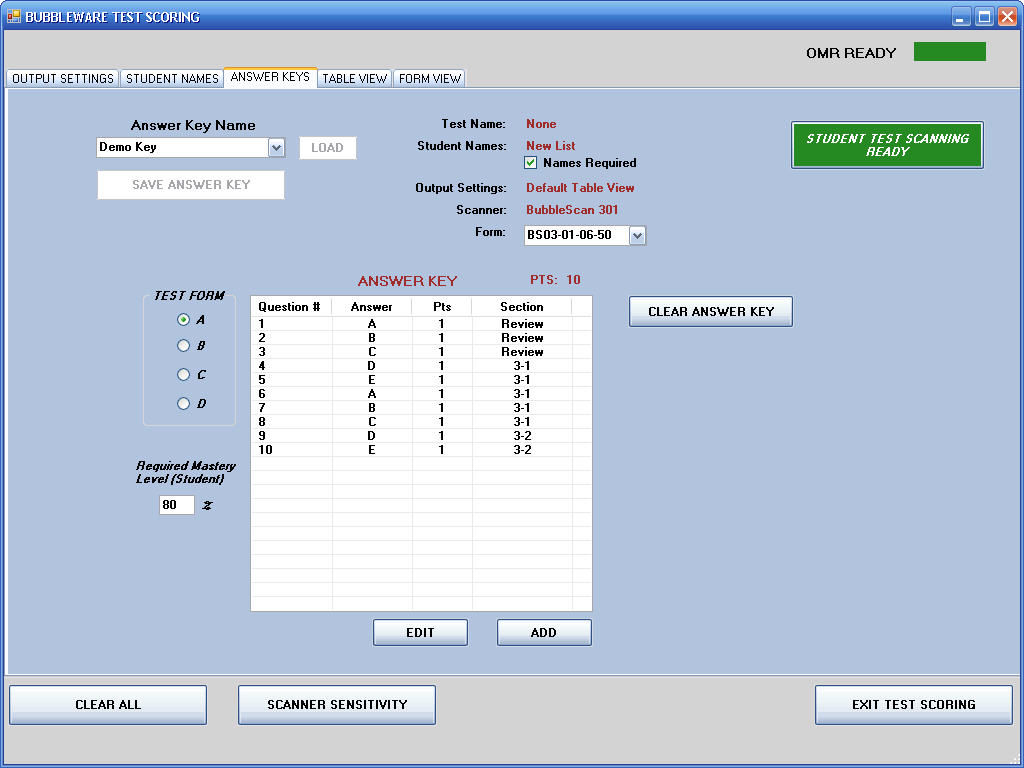The width and height of the screenshot is (1024, 768).
Task: Go to the Table View tab
Action: tap(355, 78)
